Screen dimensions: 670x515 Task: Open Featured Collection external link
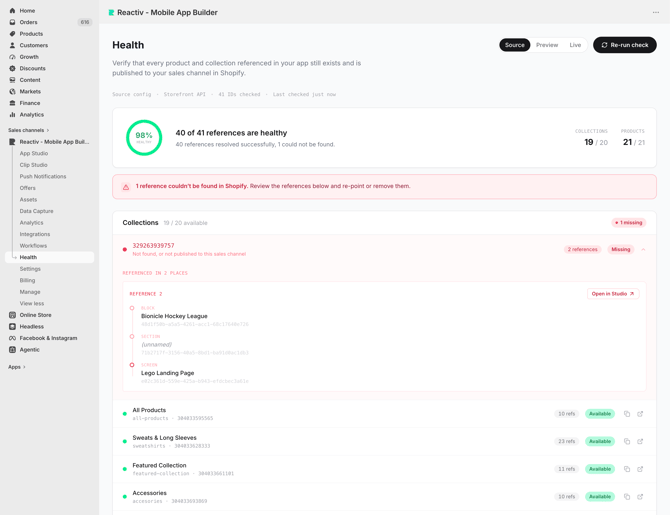click(640, 469)
